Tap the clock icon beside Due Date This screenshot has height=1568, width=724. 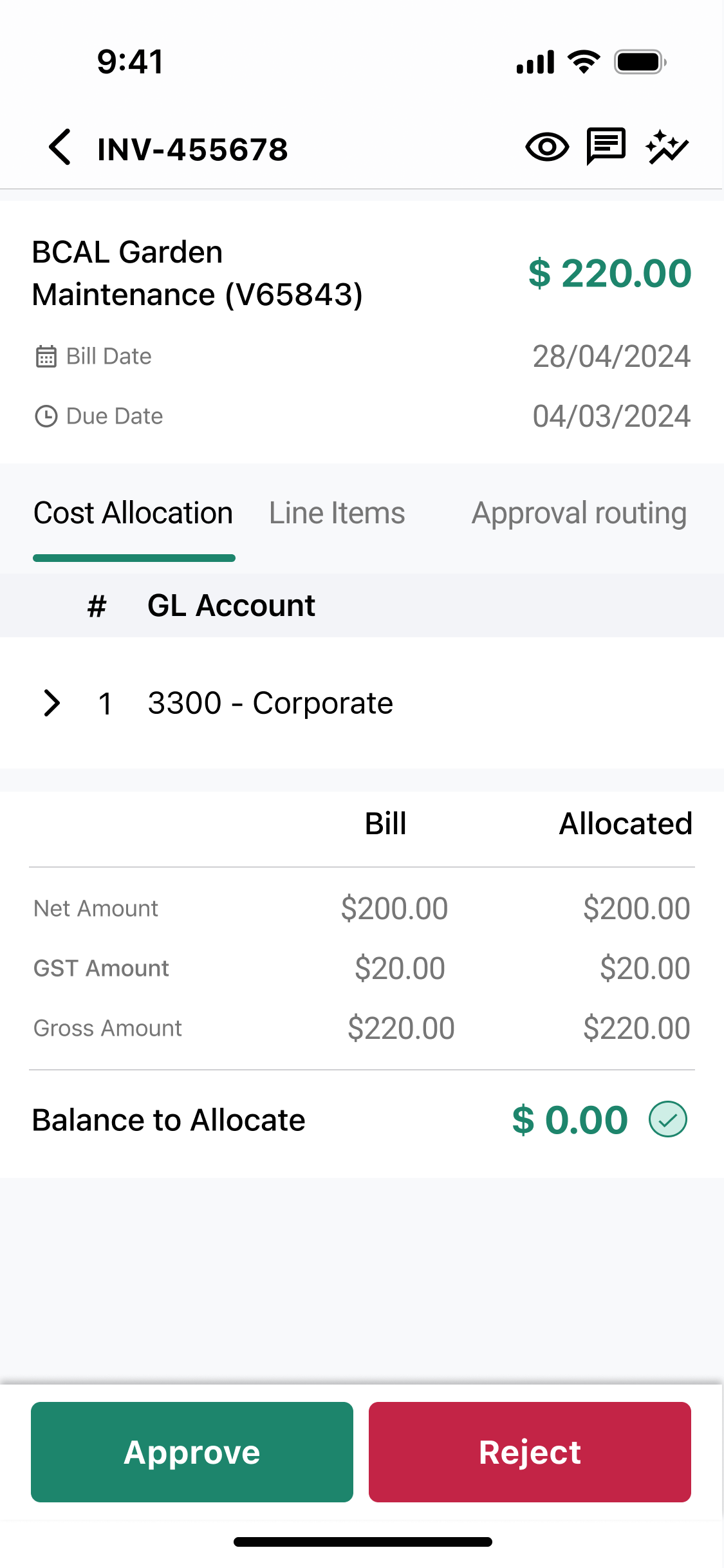46,416
